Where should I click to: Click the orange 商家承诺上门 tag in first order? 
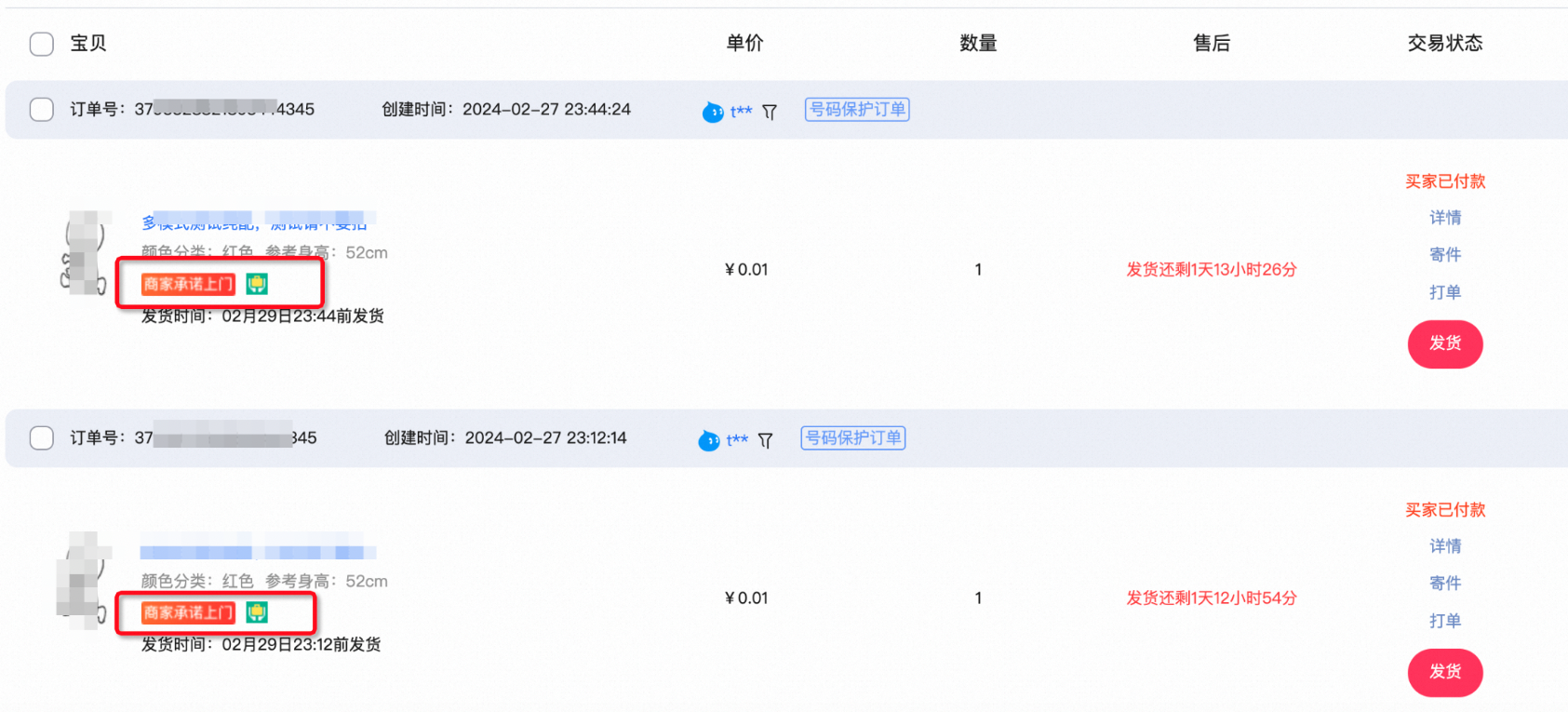point(188,284)
